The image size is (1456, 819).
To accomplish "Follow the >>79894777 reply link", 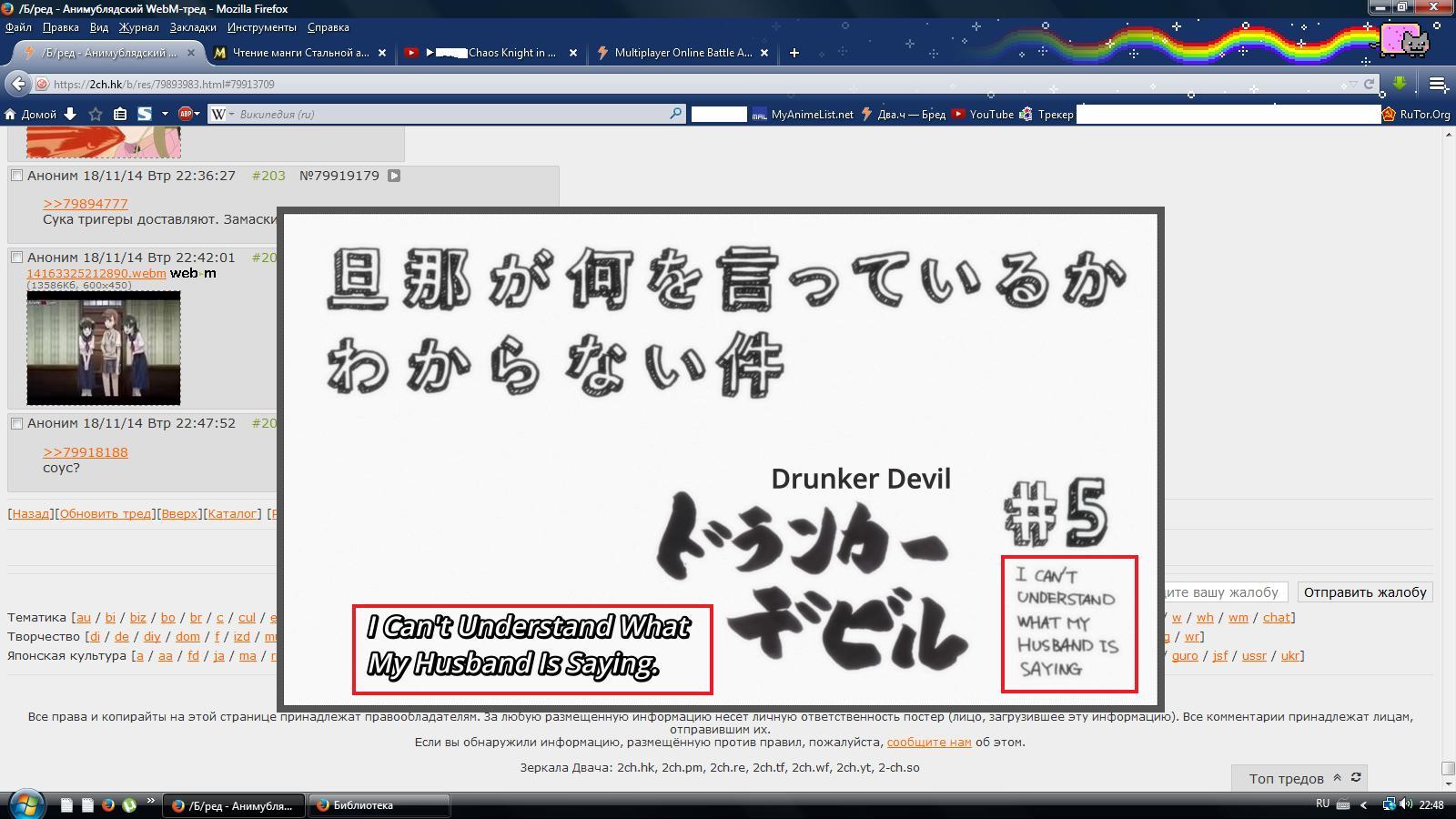I will point(86,204).
